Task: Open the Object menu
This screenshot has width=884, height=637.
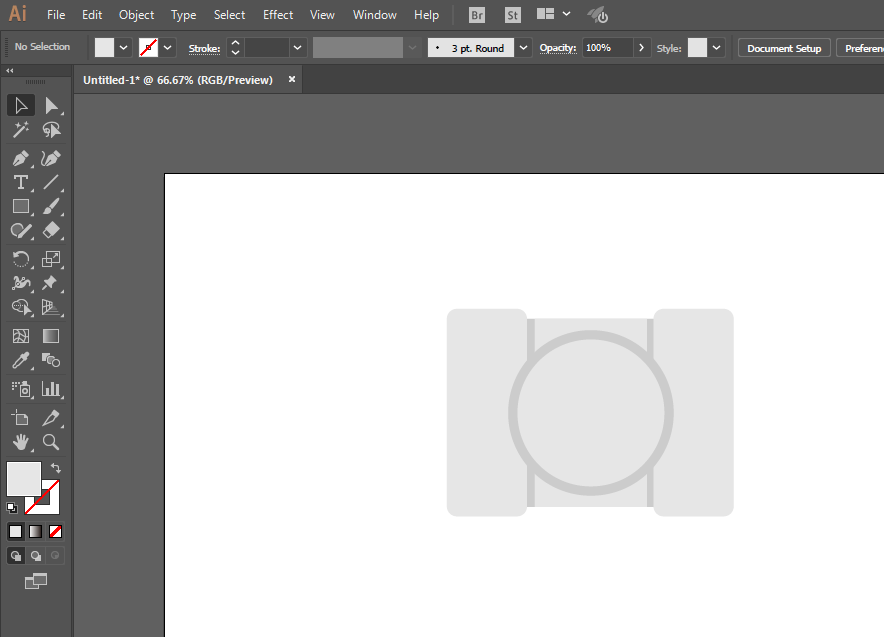Action: 136,15
